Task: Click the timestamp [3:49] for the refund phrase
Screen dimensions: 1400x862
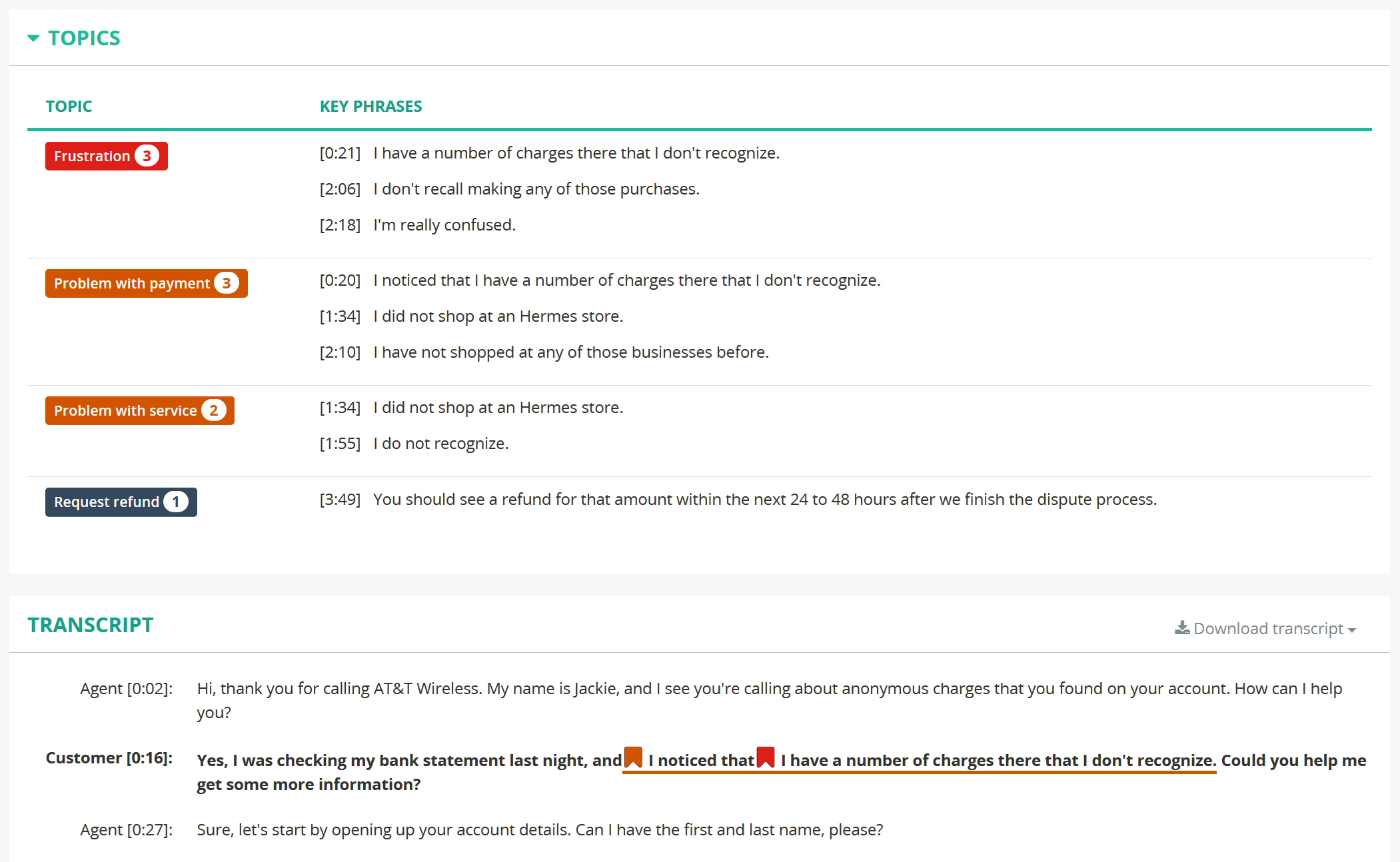Action: (341, 499)
